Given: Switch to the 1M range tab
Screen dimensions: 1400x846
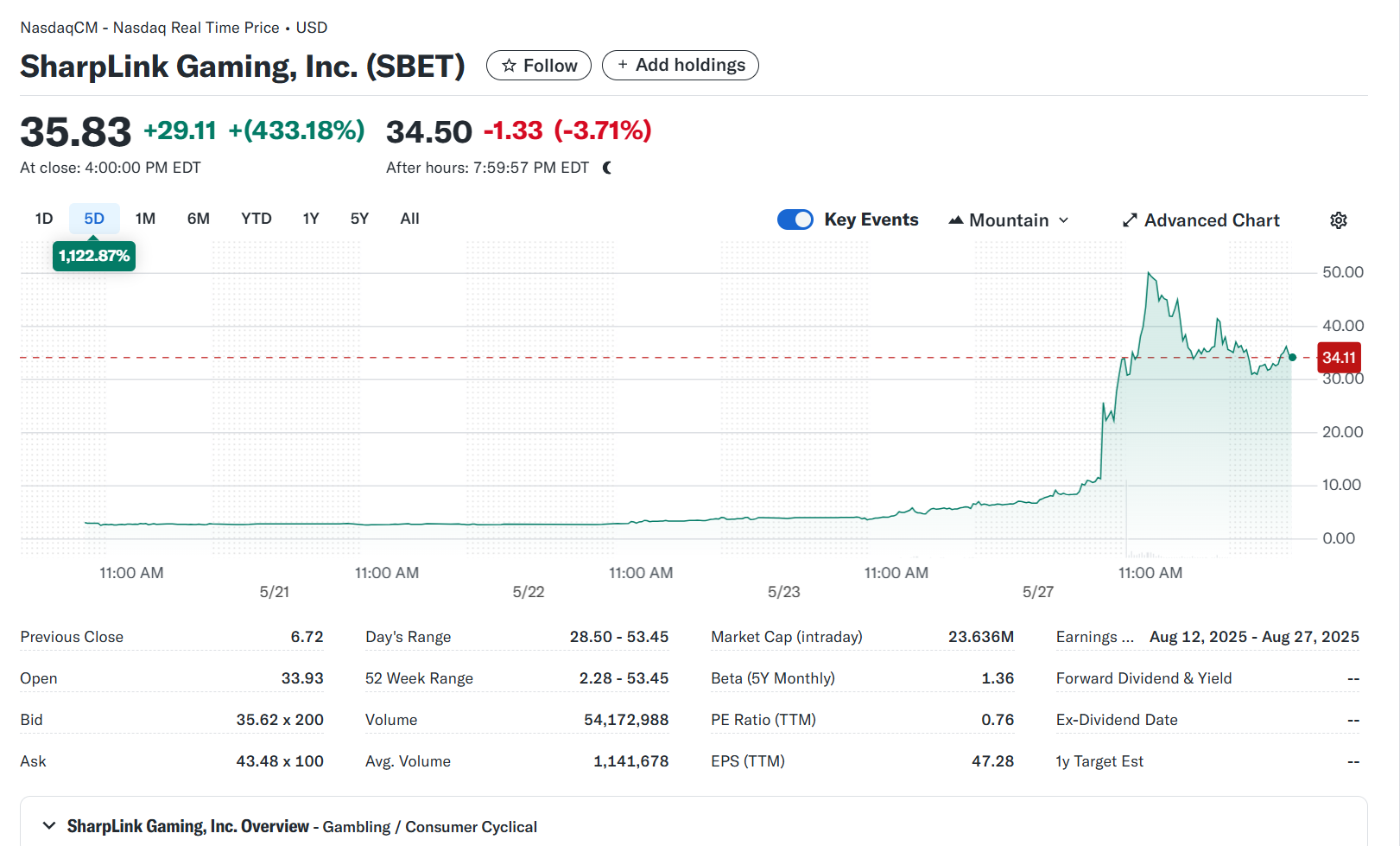Looking at the screenshot, I should [145, 219].
